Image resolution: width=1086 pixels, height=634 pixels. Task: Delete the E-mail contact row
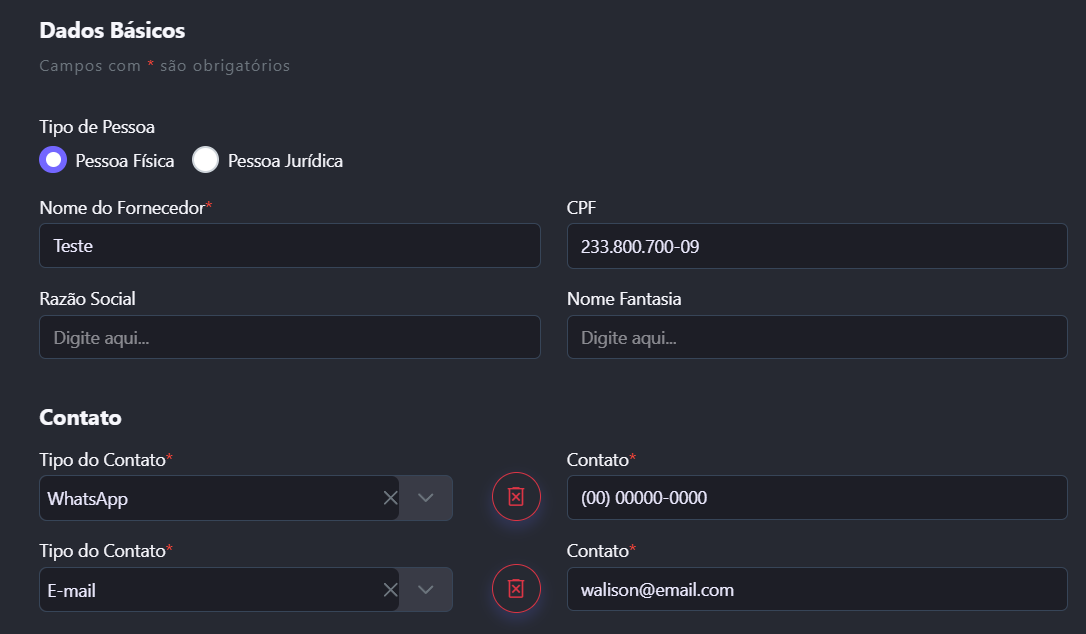point(516,589)
